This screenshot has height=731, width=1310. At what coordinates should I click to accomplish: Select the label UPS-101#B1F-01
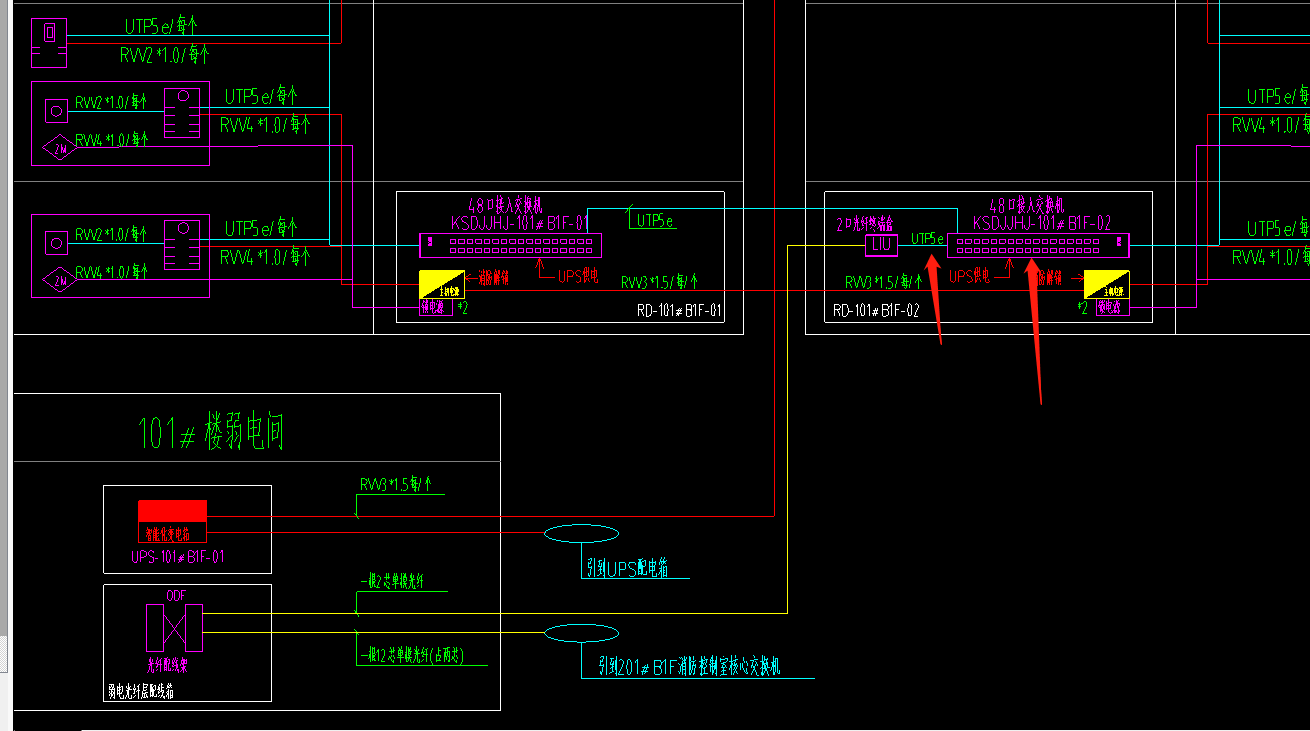coord(178,556)
